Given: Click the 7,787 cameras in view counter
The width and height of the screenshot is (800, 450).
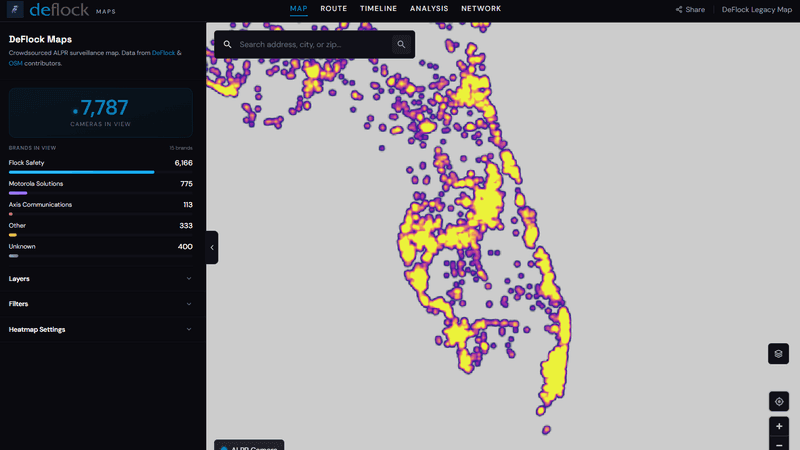Looking at the screenshot, I should tap(101, 113).
